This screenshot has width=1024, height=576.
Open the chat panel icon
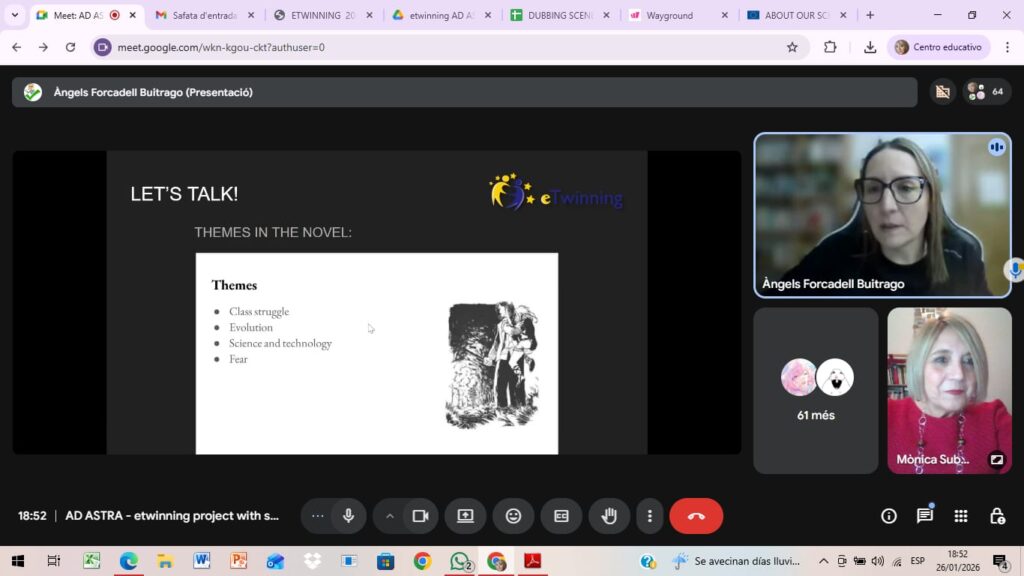925,516
